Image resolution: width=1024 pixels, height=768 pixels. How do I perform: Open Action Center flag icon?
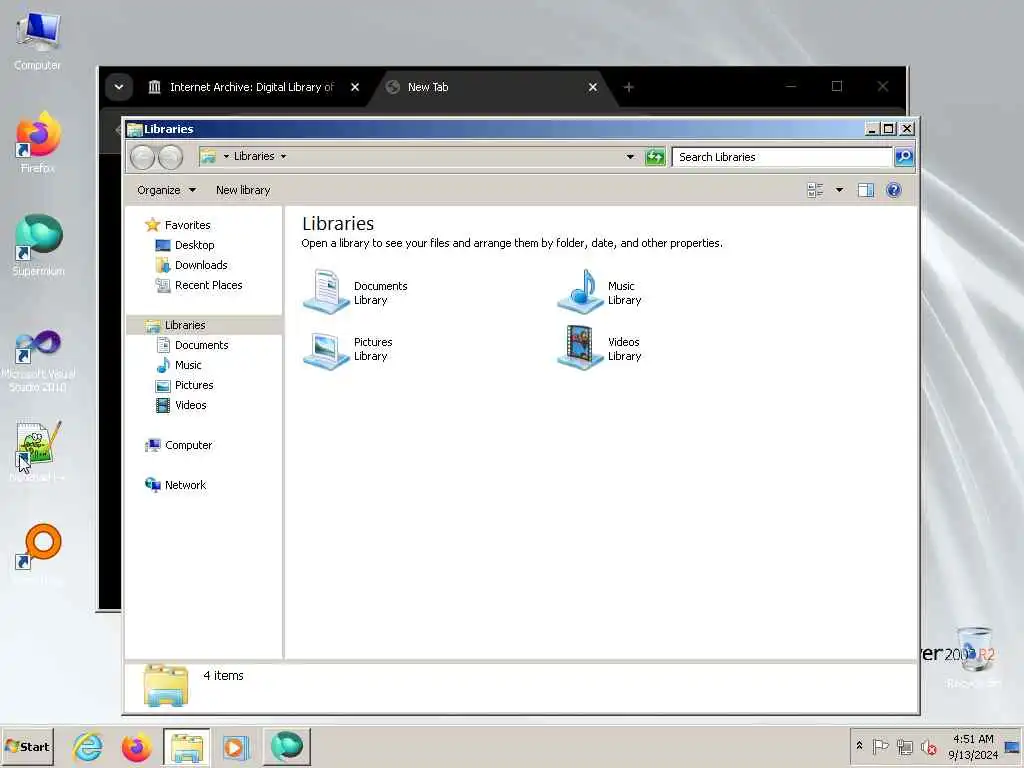coord(880,746)
